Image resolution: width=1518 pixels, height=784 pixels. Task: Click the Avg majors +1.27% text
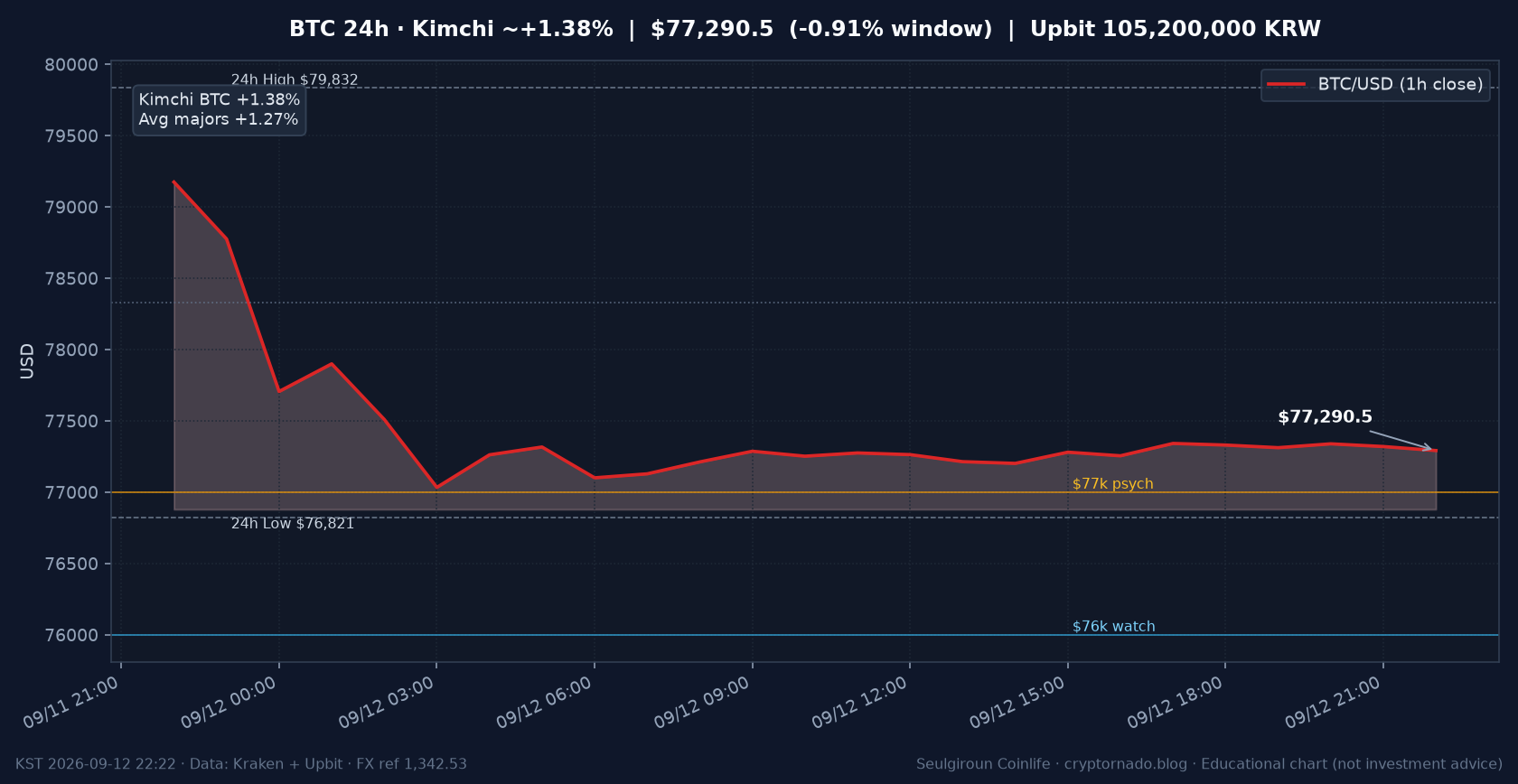tap(218, 119)
